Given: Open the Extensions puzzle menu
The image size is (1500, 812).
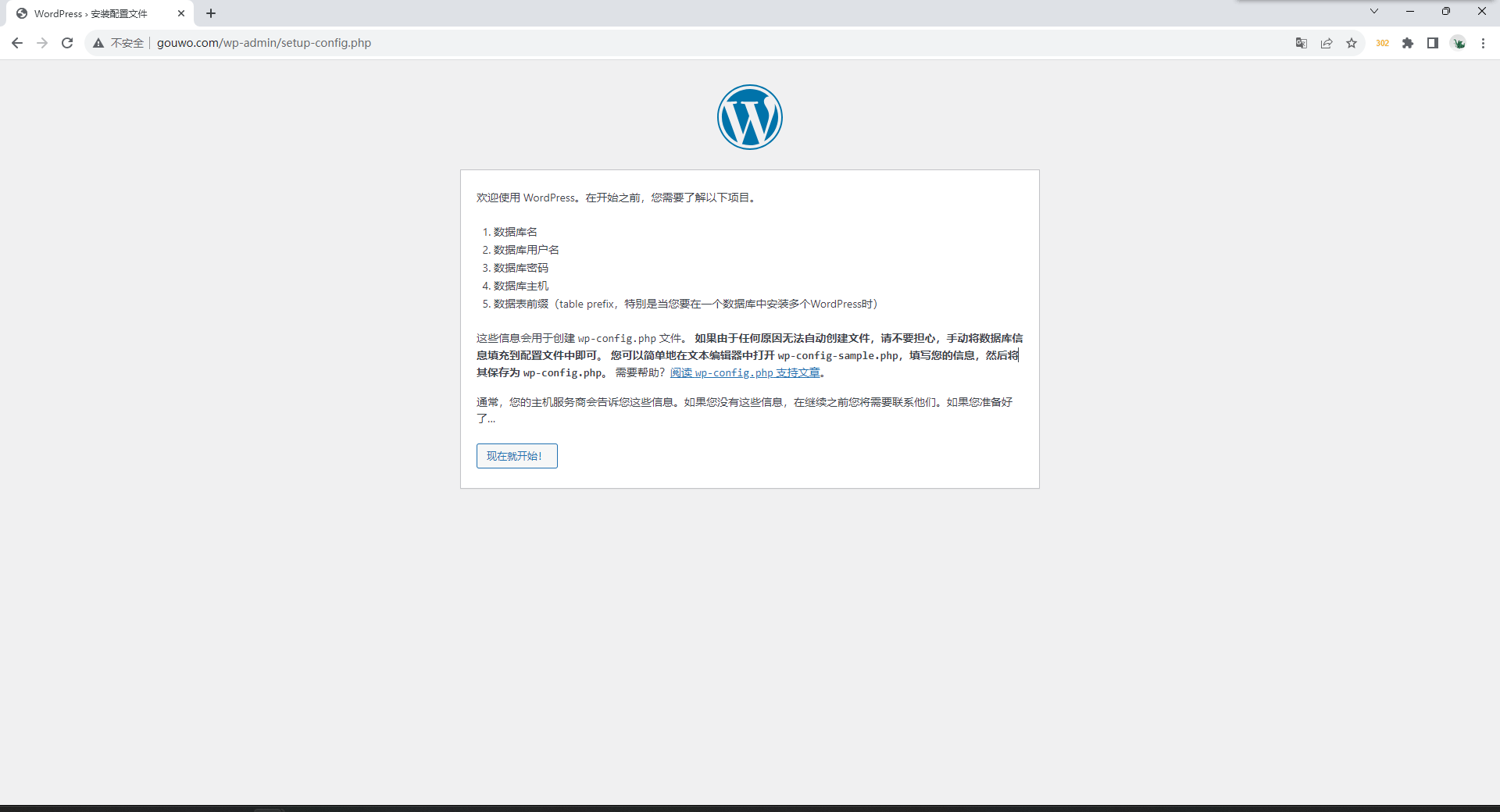Looking at the screenshot, I should coord(1408,43).
